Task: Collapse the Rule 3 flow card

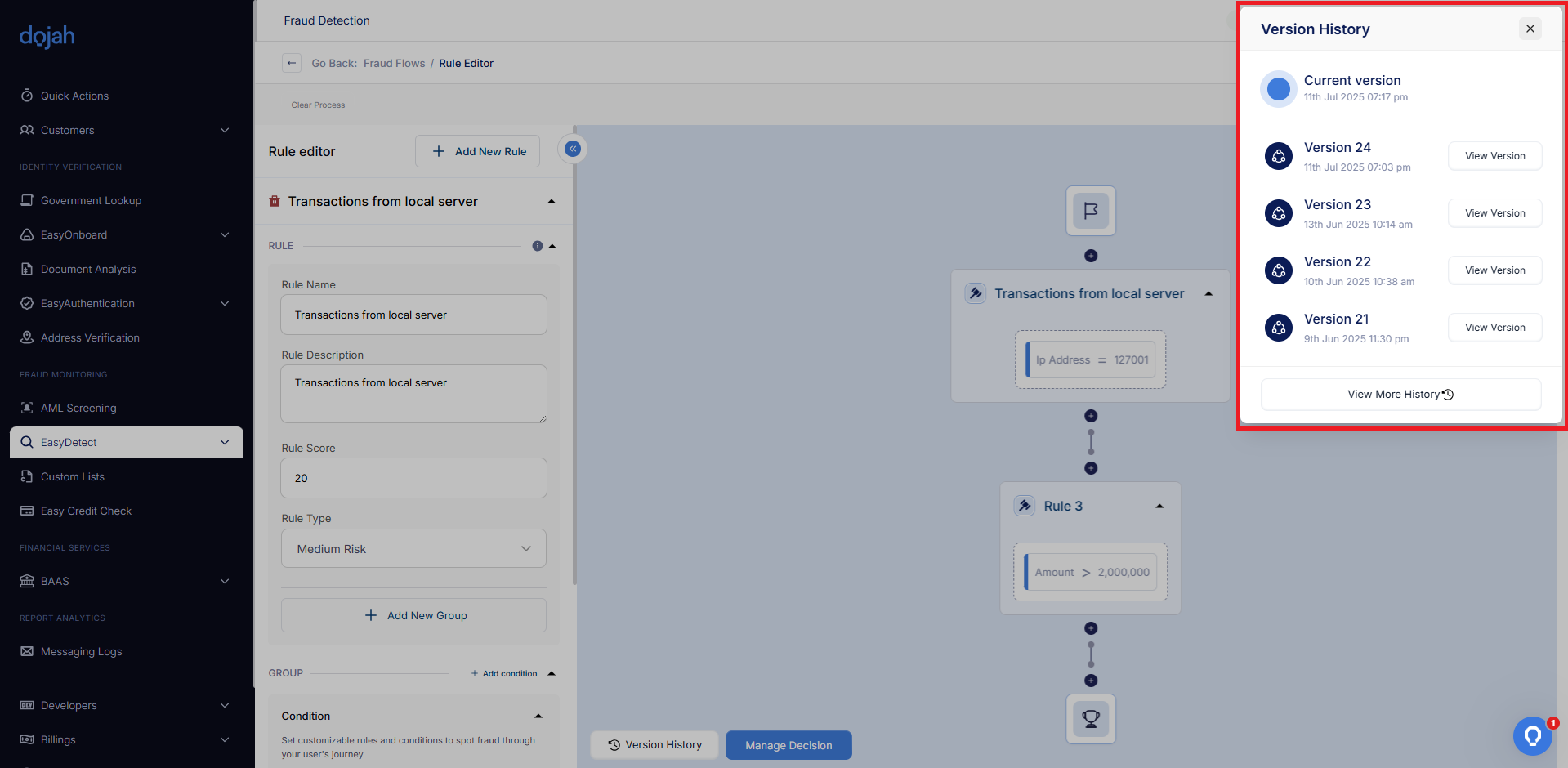Action: 1159,507
